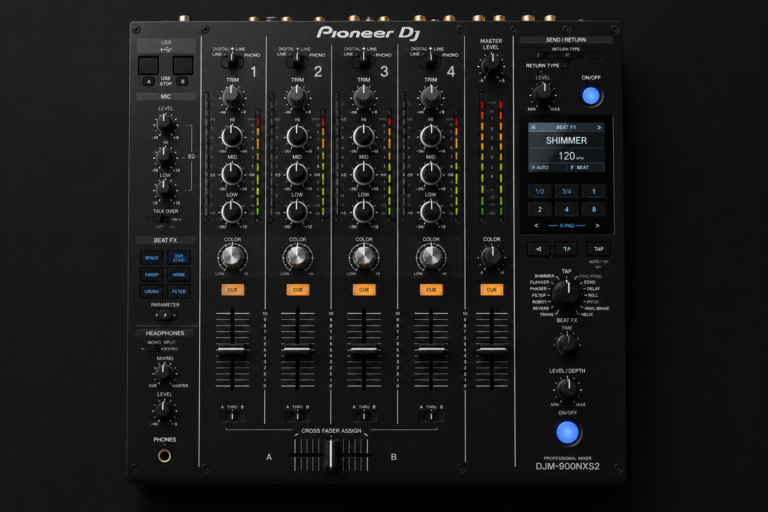Toggle the Beat FX blue ON/OFF button
This screenshot has width=768, height=512.
tap(567, 433)
